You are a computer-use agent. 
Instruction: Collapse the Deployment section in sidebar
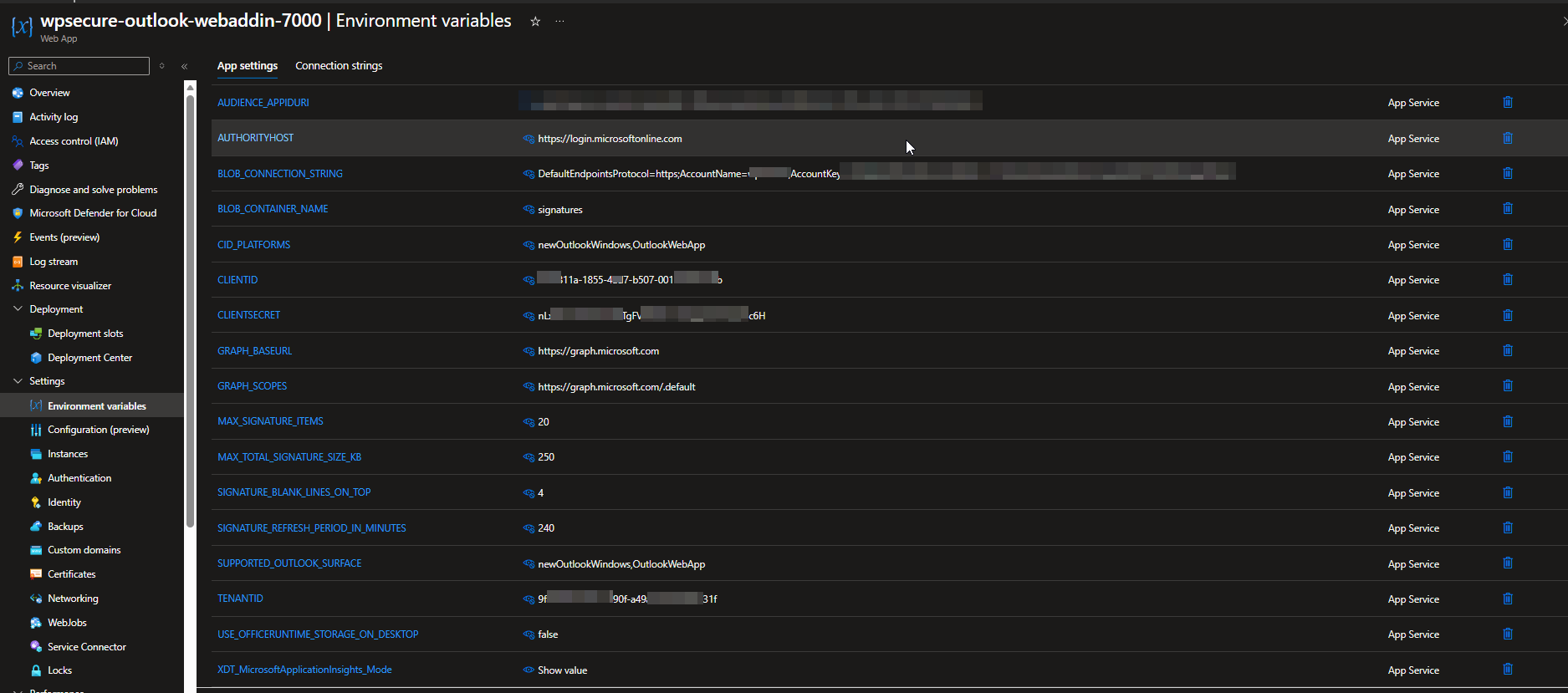pyautogui.click(x=18, y=309)
